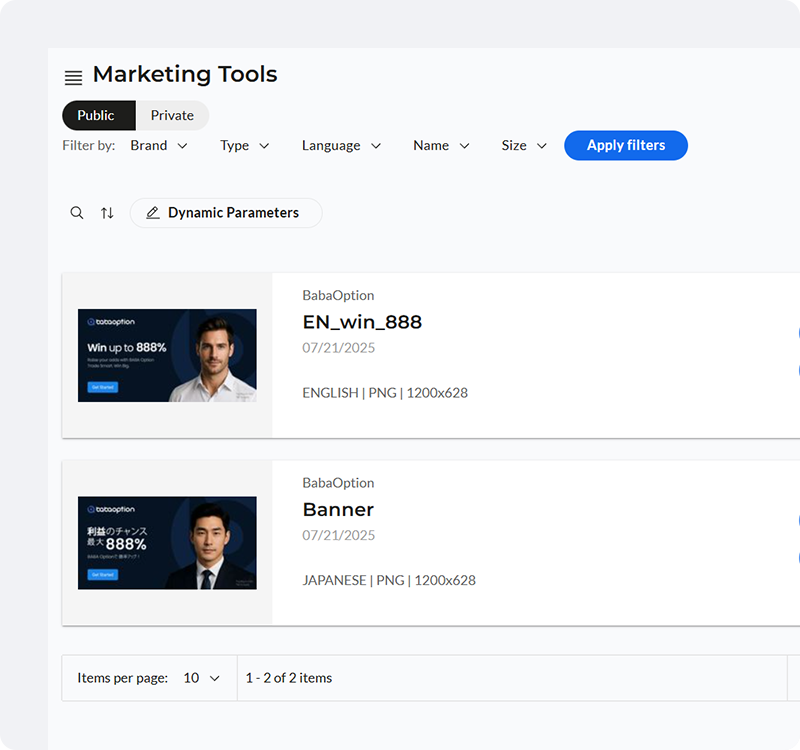This screenshot has width=800, height=750.
Task: Switch to the Private tab
Action: click(172, 115)
